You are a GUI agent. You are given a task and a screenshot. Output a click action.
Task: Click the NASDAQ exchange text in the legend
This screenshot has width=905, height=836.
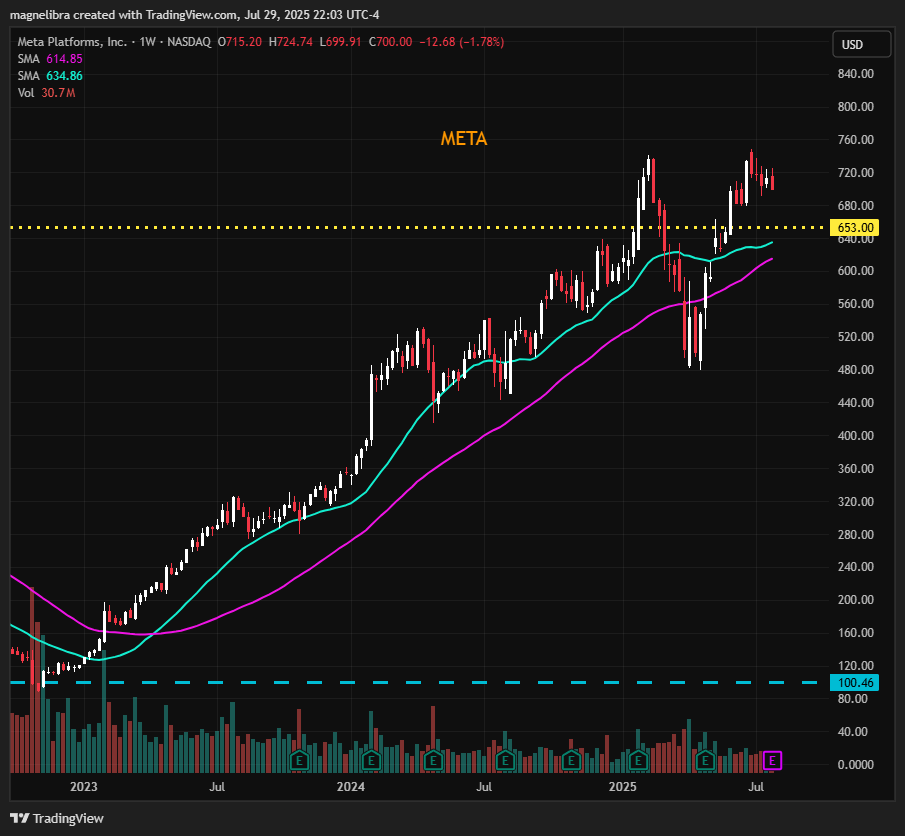click(x=189, y=42)
